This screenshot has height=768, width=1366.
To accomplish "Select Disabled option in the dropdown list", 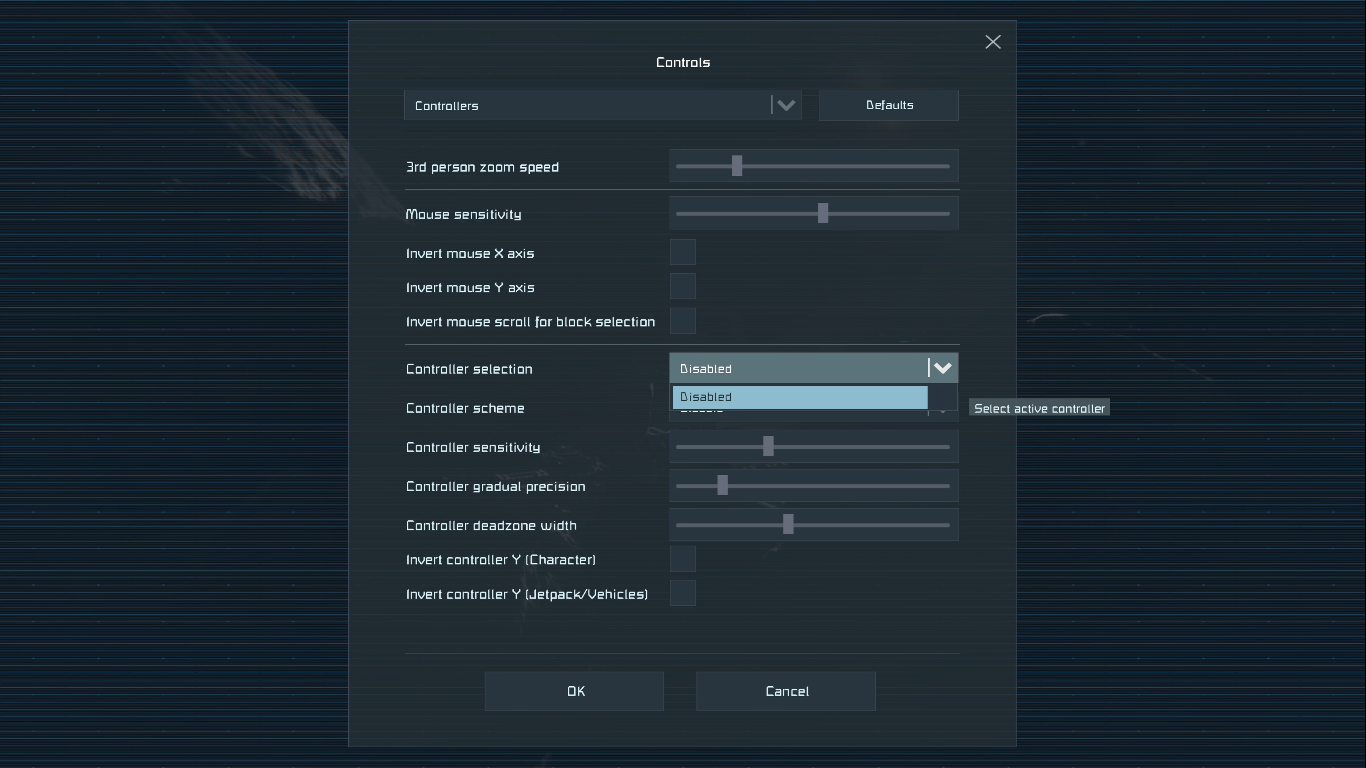I will click(x=799, y=397).
